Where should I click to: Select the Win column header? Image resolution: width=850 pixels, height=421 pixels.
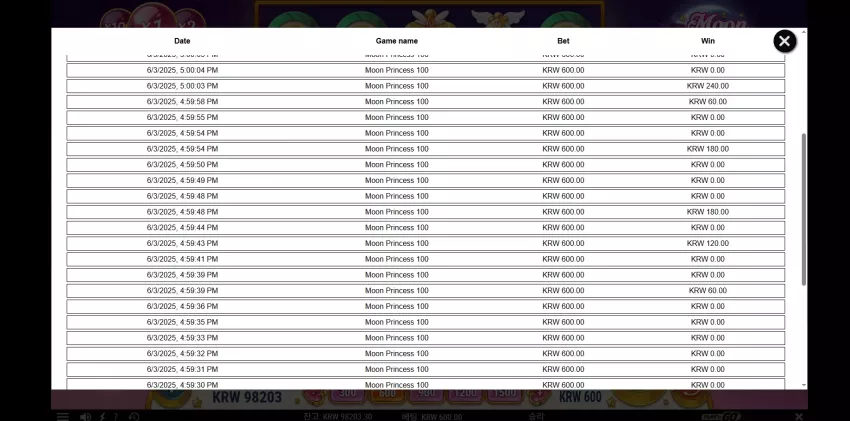(707, 41)
